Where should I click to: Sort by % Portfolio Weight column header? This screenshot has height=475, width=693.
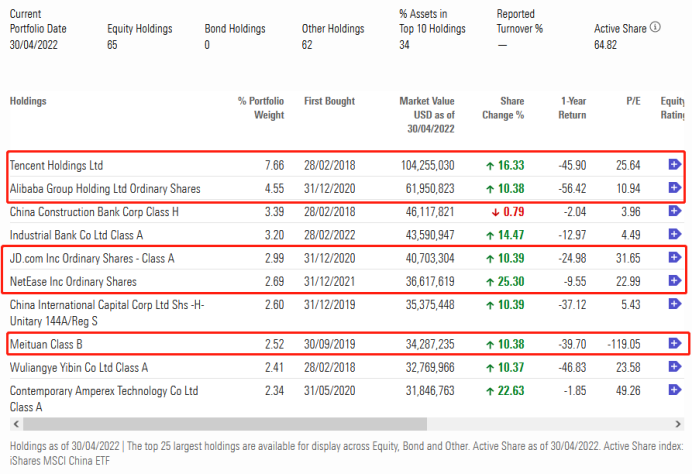261,108
